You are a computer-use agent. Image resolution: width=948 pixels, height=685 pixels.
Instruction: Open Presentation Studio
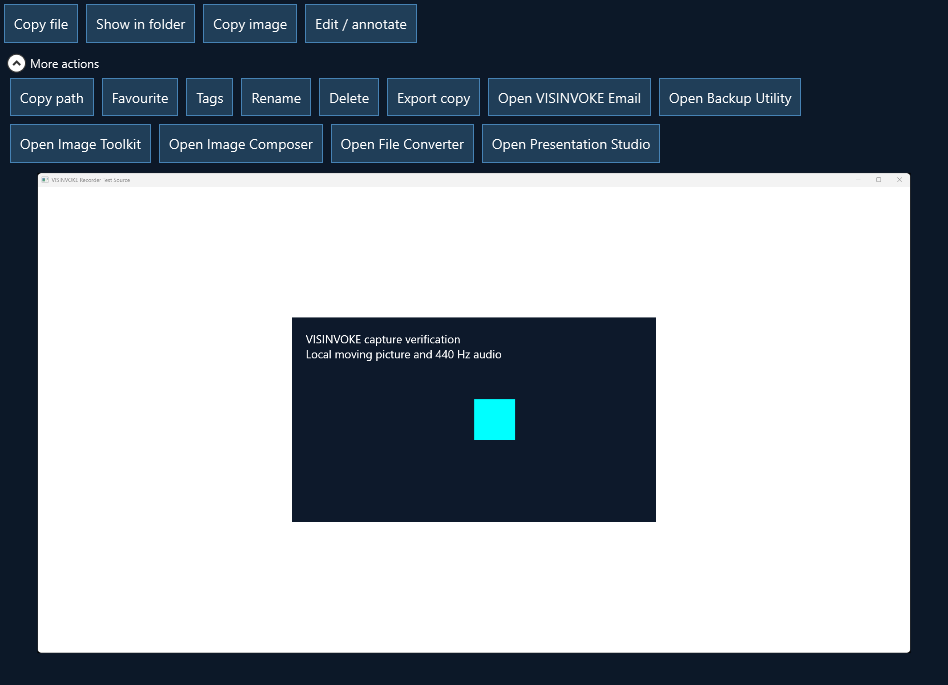pos(571,144)
